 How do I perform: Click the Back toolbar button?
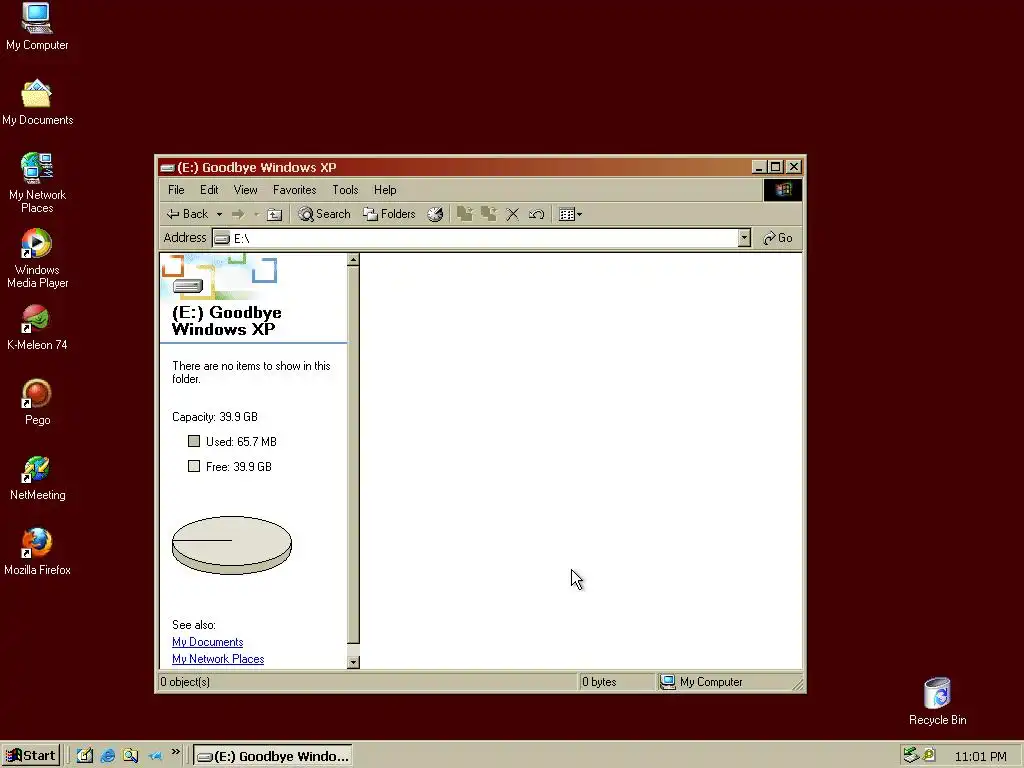click(x=187, y=214)
